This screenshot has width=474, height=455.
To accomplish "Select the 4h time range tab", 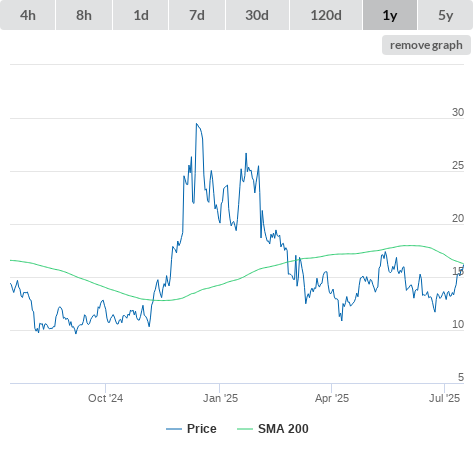I will [28, 15].
